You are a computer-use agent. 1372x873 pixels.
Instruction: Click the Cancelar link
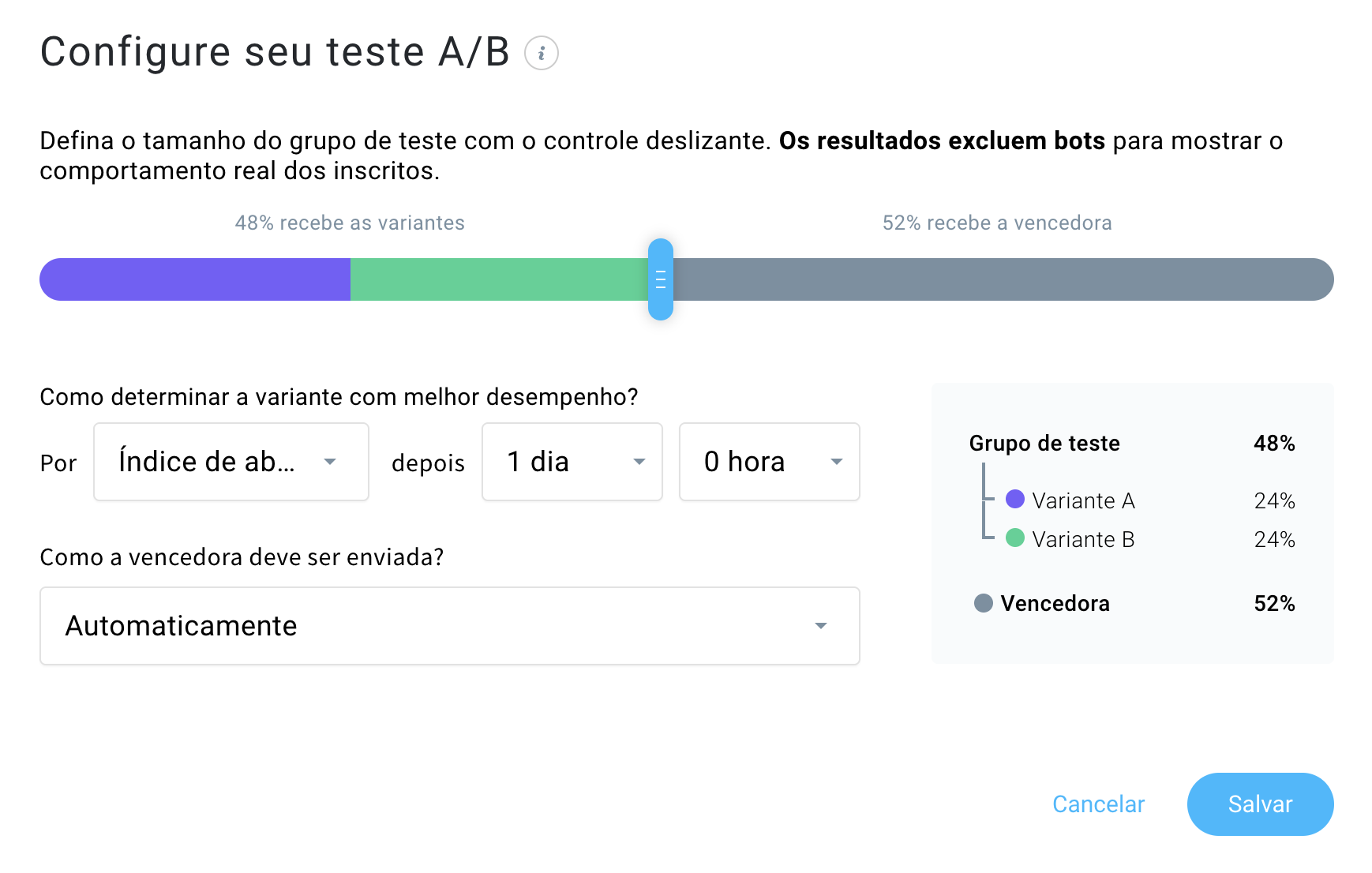1098,804
